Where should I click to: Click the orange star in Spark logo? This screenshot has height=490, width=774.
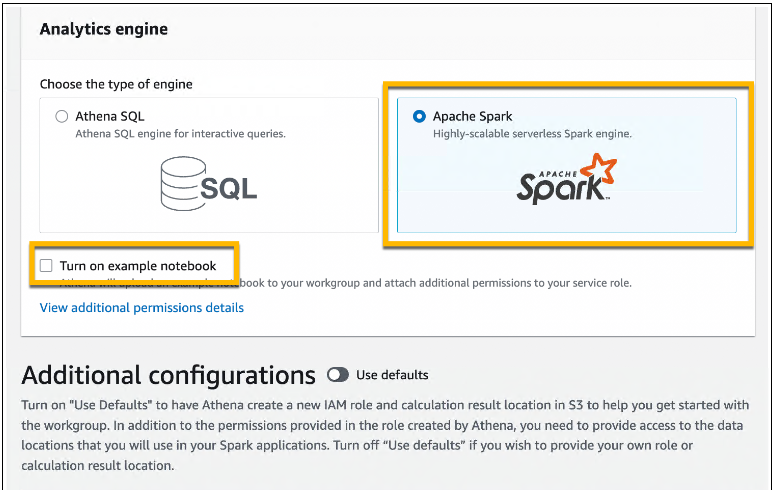598,174
